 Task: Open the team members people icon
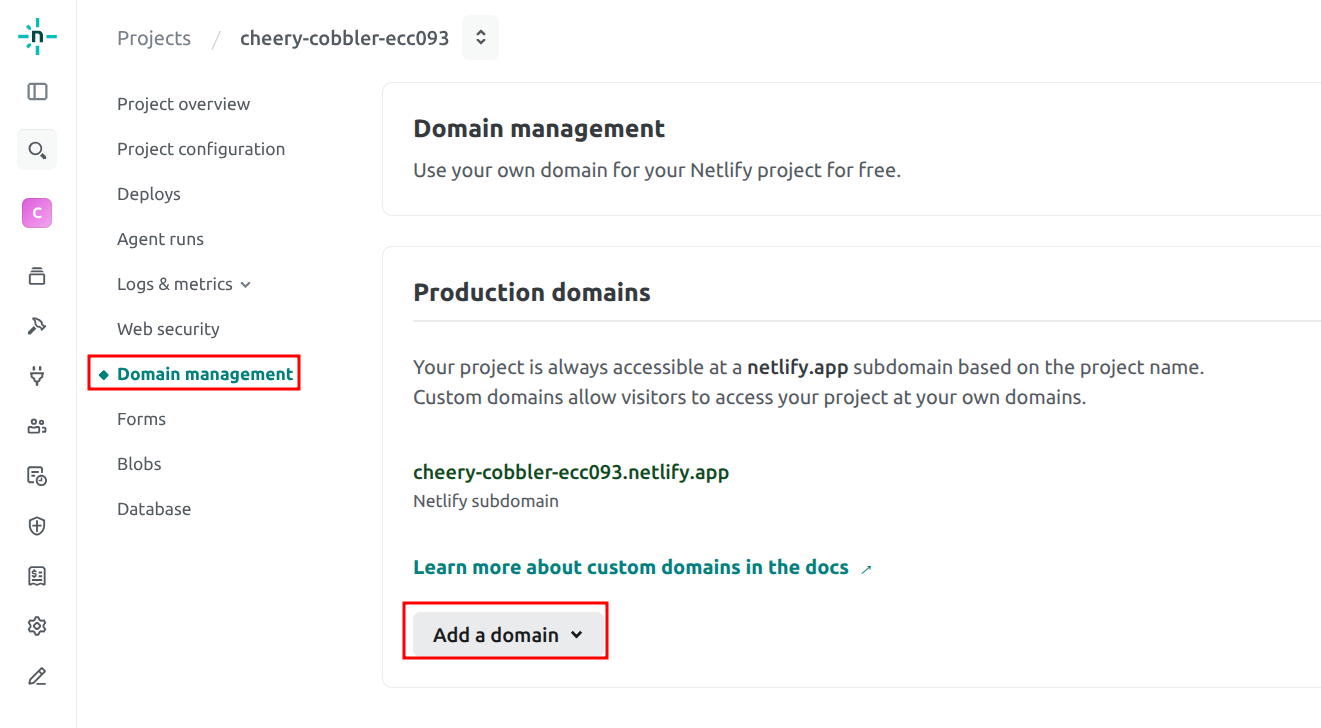pyautogui.click(x=37, y=426)
